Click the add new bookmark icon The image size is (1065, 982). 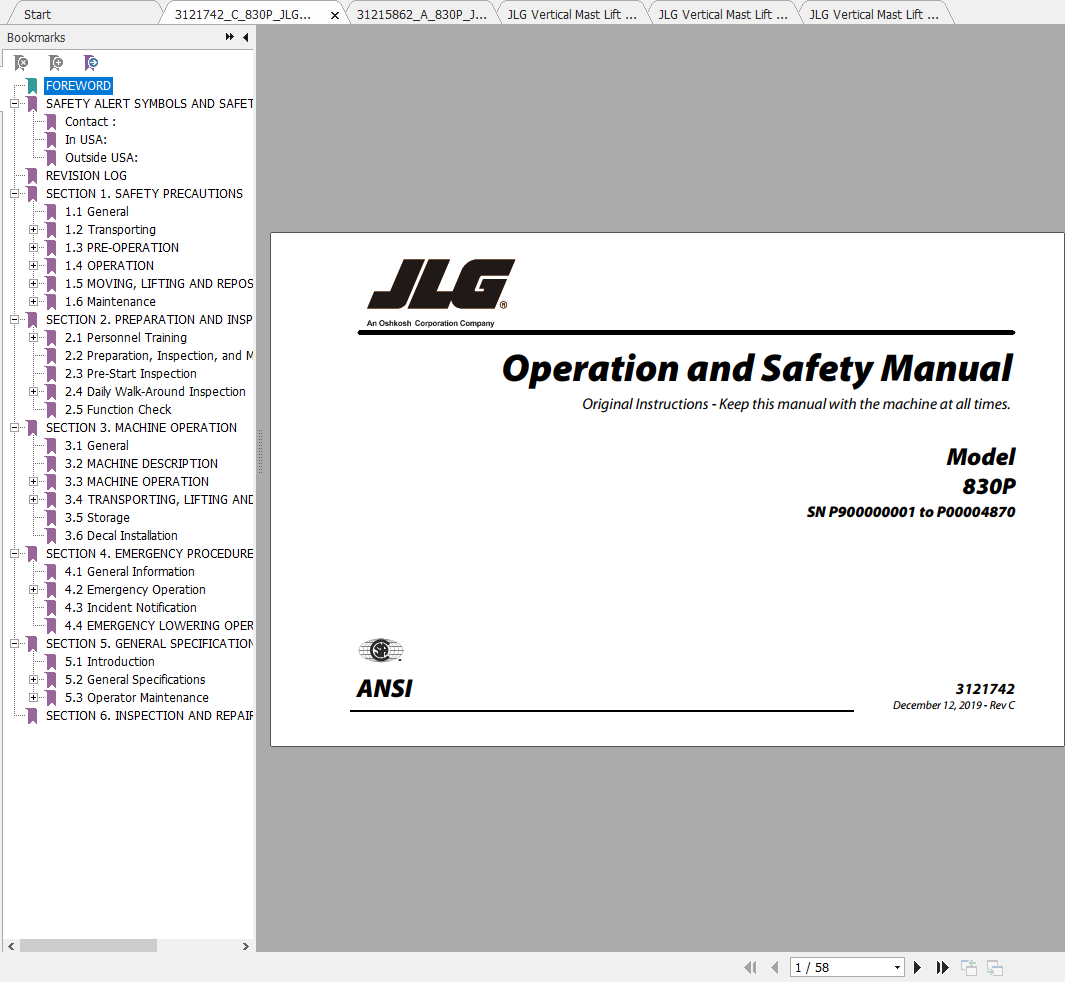(x=56, y=63)
